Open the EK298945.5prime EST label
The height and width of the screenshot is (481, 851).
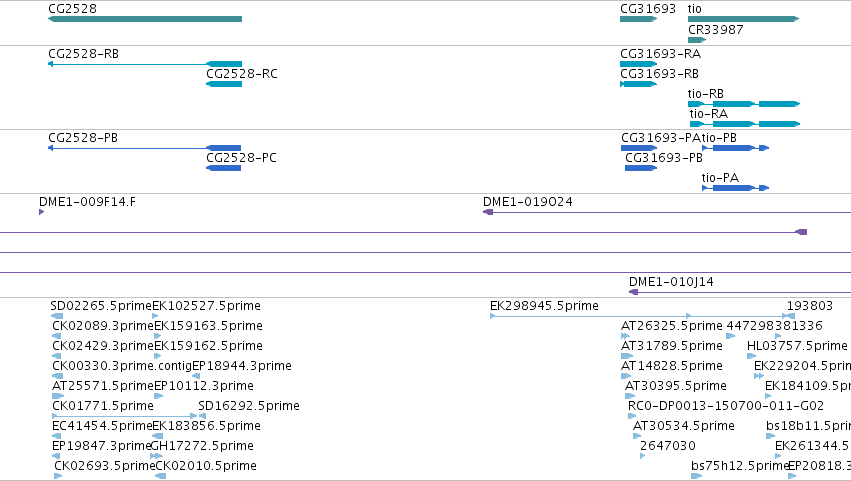pyautogui.click(x=544, y=306)
